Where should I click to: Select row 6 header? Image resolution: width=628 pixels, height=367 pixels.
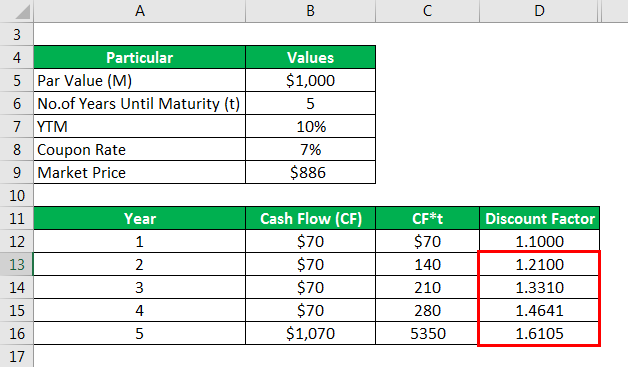(16, 103)
